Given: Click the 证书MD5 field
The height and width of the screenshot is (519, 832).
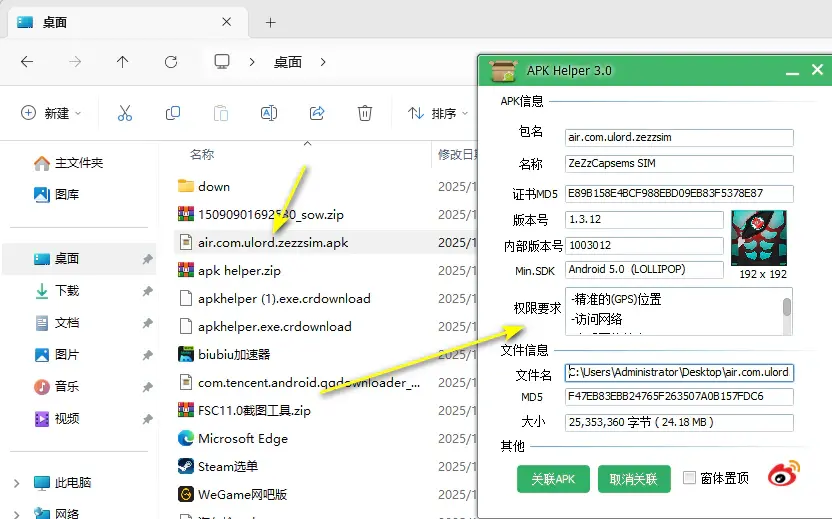Looking at the screenshot, I should (679, 194).
